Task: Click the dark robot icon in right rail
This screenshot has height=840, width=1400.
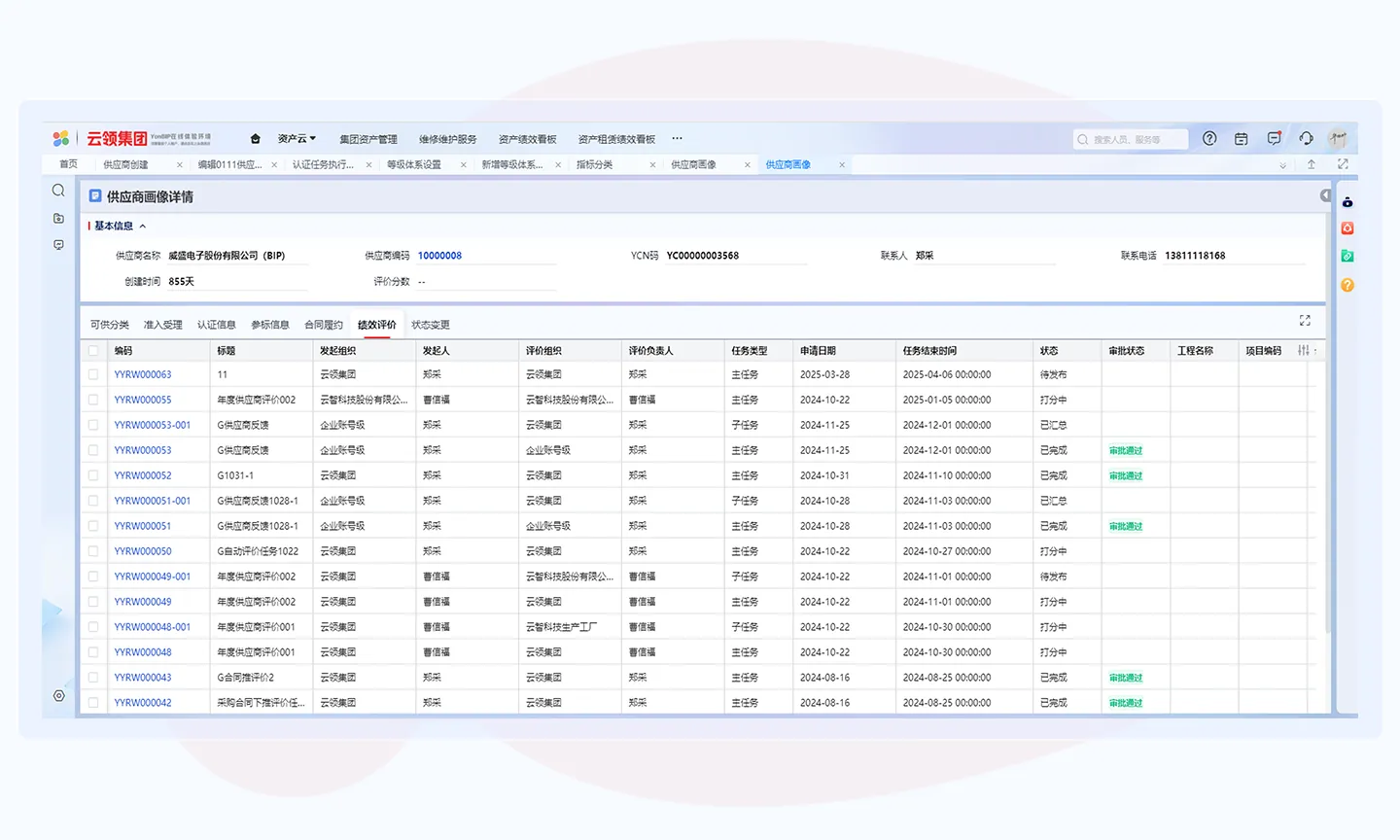Action: click(x=1347, y=202)
